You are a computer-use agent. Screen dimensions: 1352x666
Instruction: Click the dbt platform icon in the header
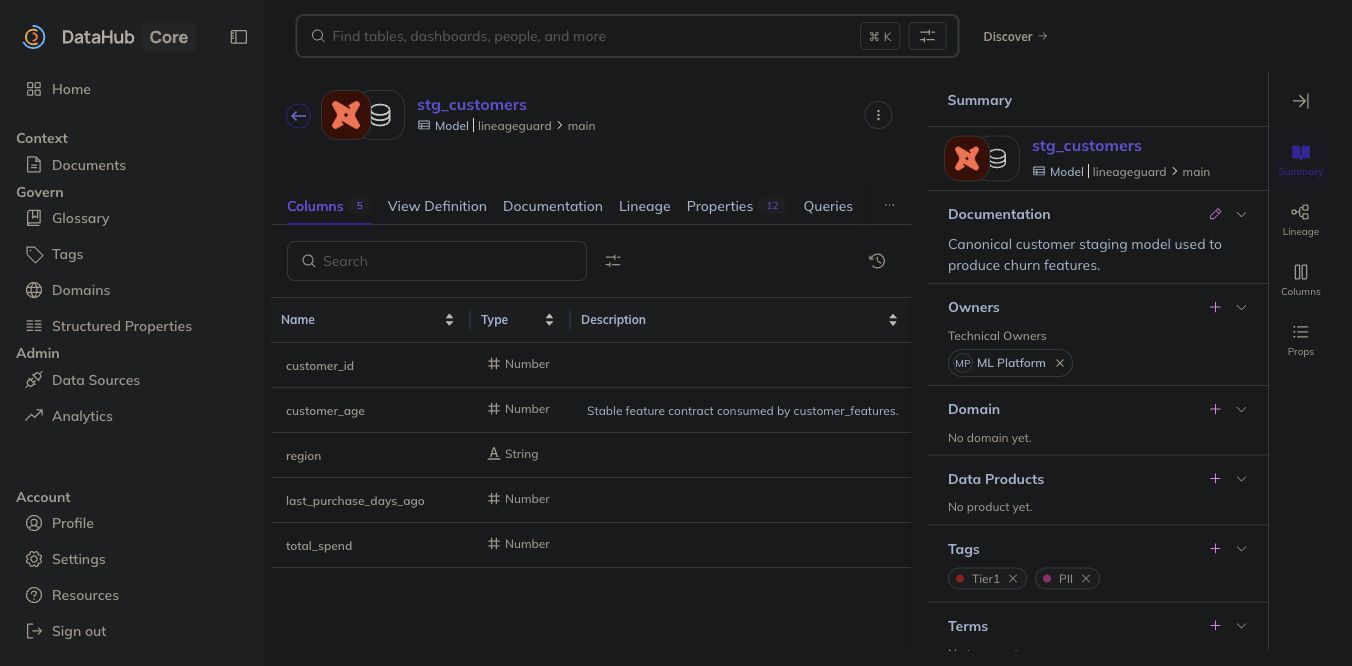click(346, 115)
